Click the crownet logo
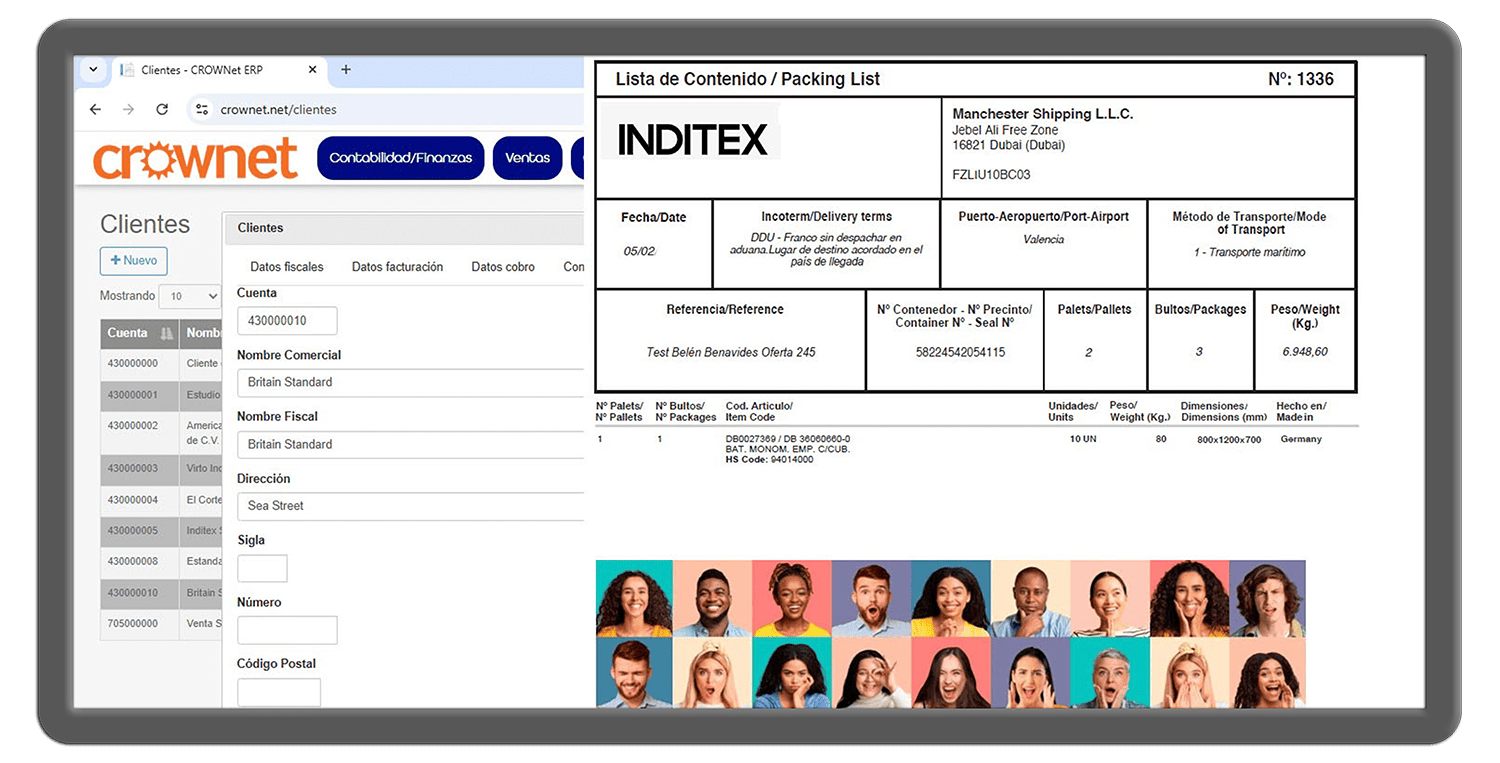 [x=196, y=159]
